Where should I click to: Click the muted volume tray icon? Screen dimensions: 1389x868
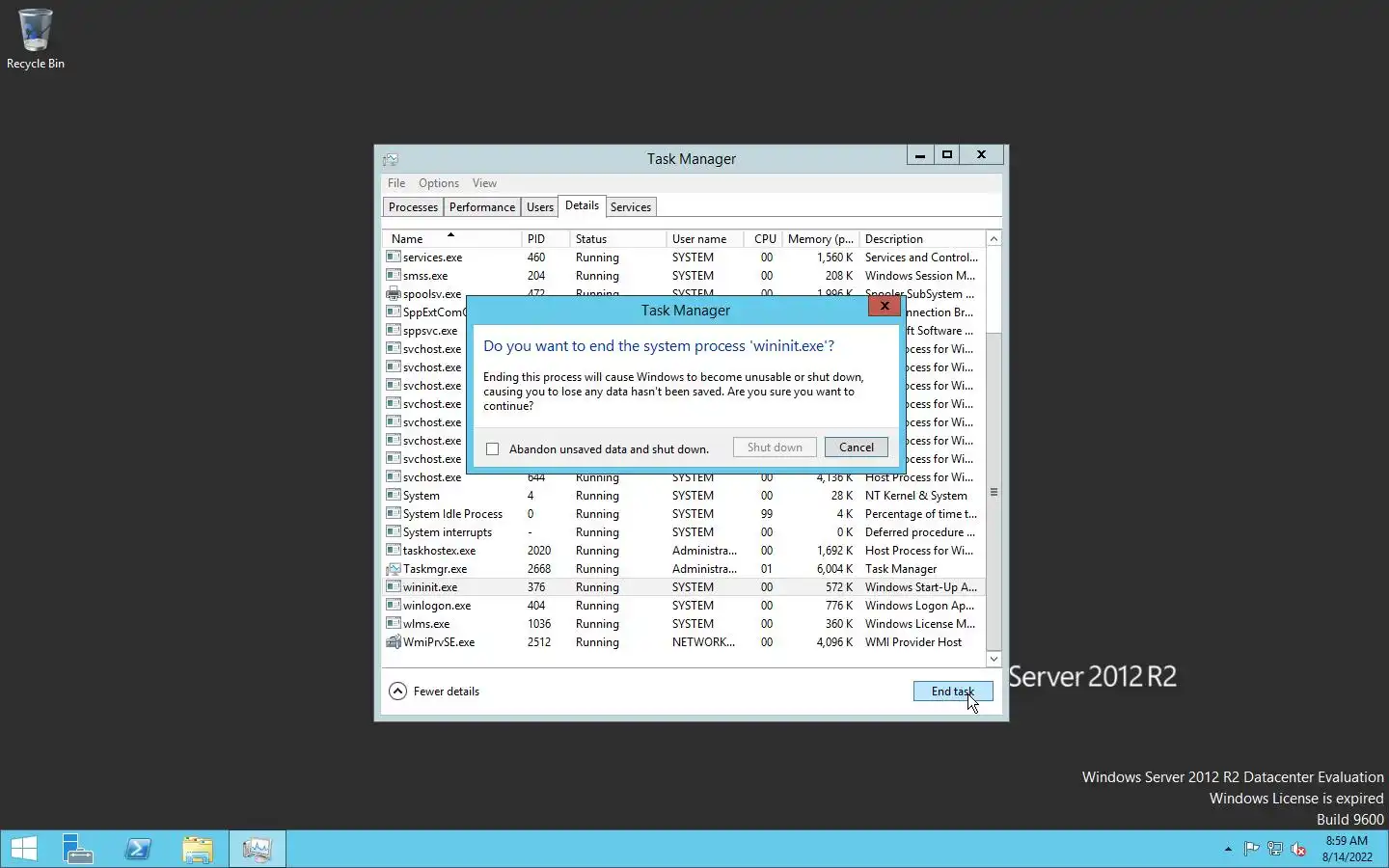pos(1298,850)
